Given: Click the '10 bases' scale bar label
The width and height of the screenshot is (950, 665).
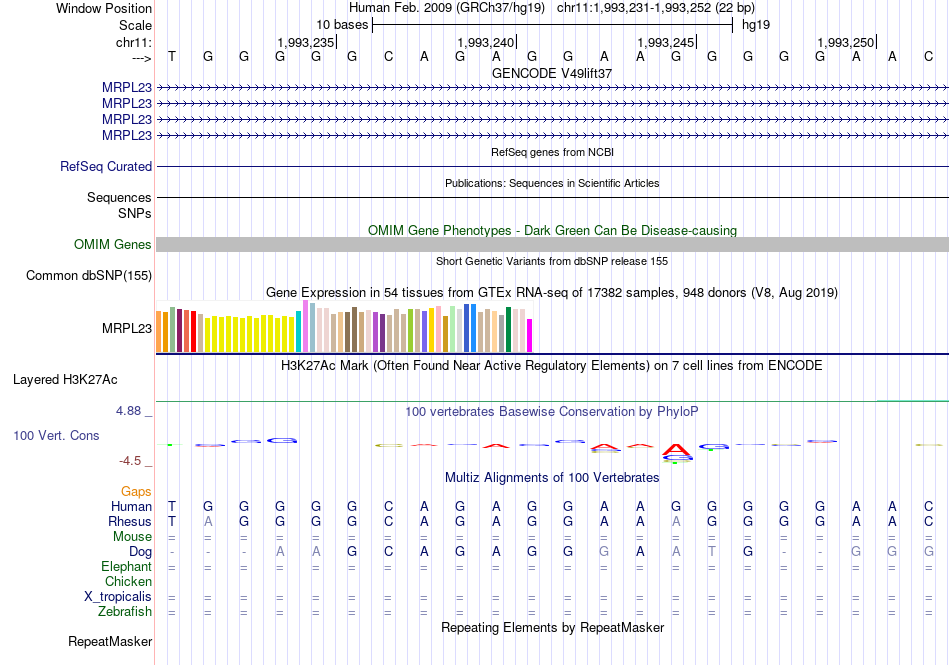Looking at the screenshot, I should coord(342,25).
